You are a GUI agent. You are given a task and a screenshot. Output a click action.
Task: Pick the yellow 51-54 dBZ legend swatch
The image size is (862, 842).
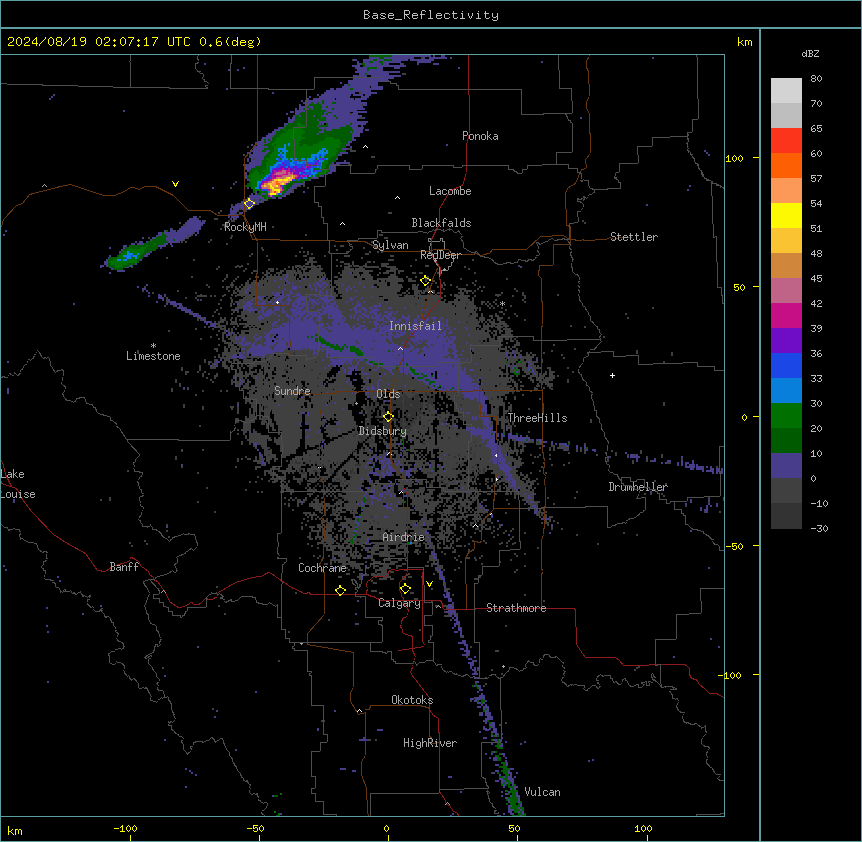pos(786,215)
